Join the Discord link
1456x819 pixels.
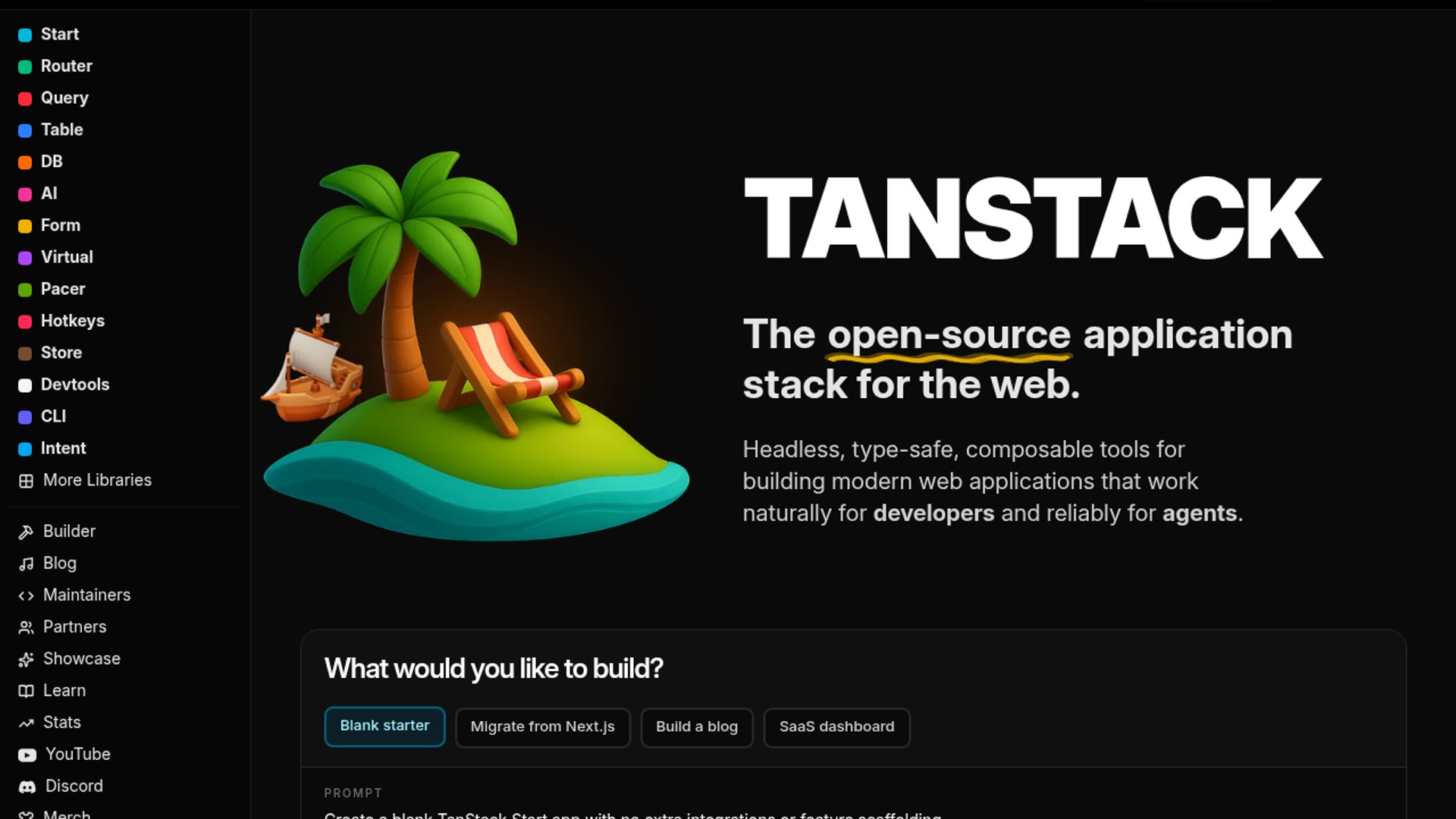tap(74, 786)
